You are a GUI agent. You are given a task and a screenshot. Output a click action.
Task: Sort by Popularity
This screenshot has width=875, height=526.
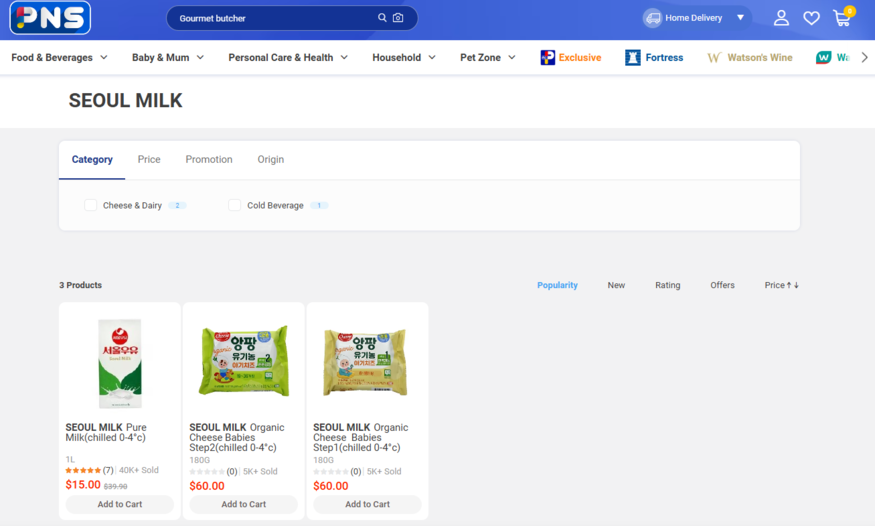[x=557, y=285]
